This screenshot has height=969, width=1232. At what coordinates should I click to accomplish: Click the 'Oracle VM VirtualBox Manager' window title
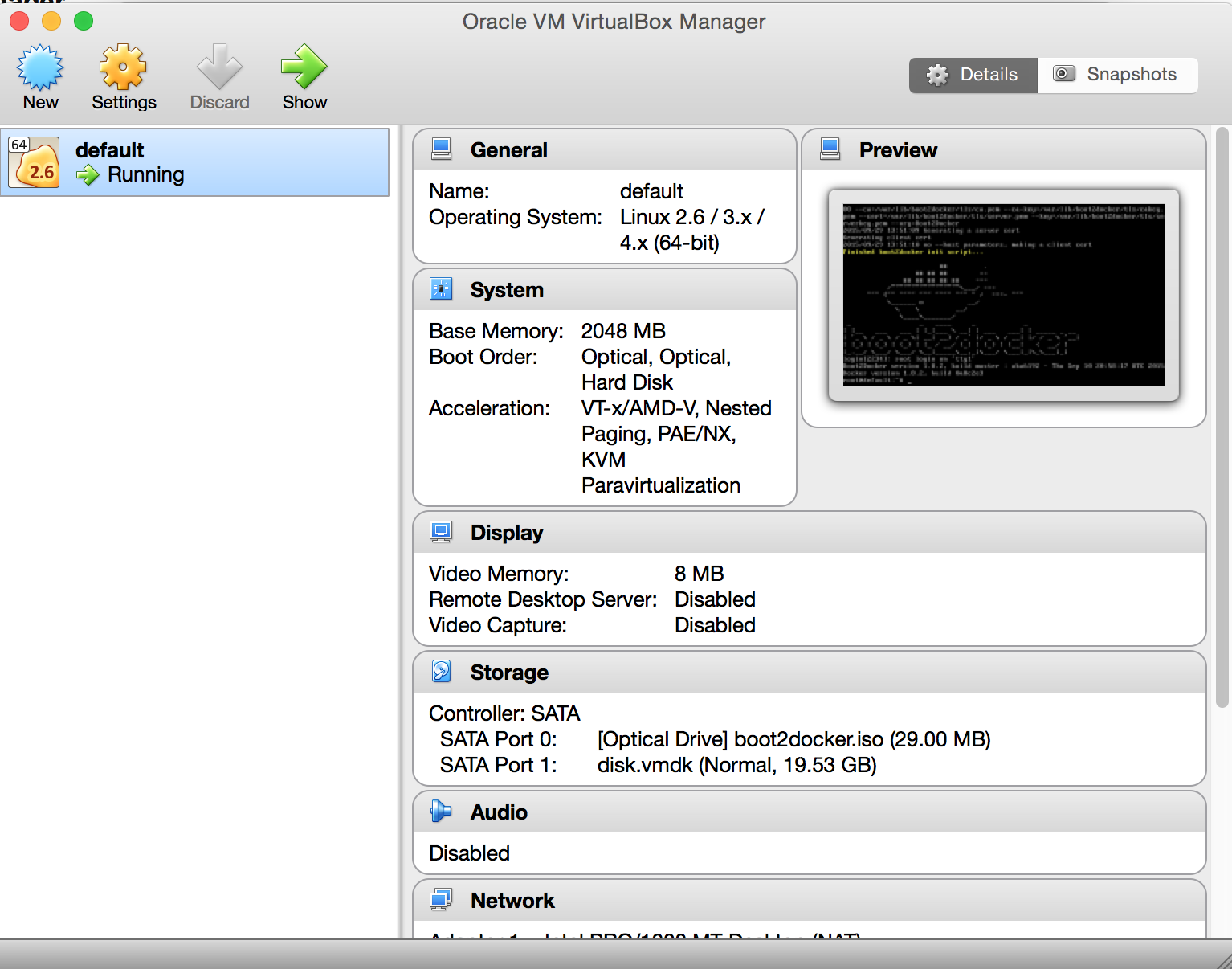614,22
